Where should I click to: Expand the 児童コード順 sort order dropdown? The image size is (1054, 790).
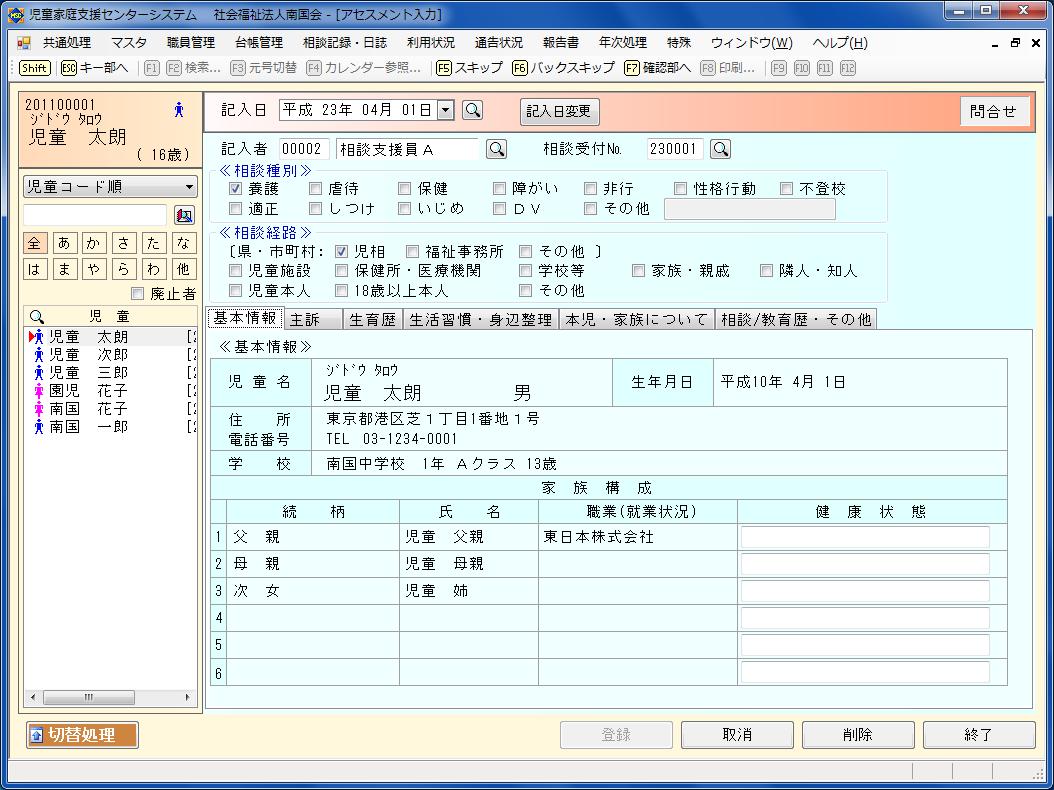[x=189, y=187]
